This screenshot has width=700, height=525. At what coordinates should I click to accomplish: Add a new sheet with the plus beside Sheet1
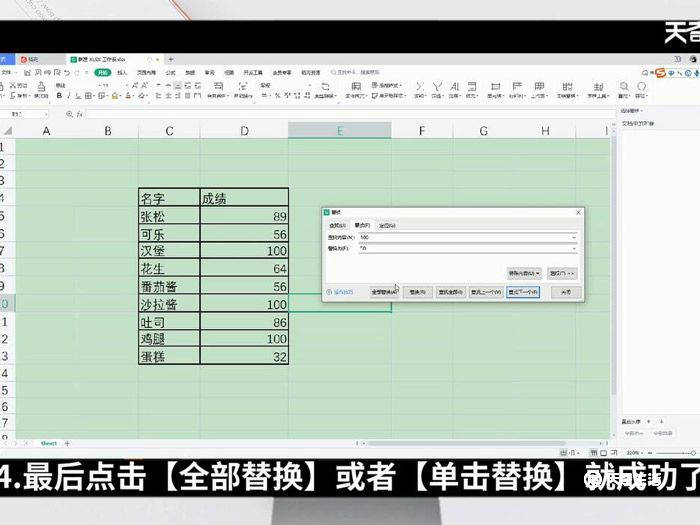67,443
